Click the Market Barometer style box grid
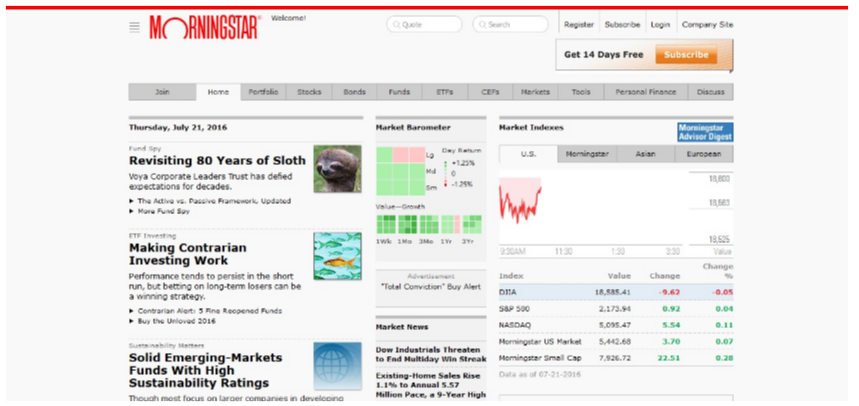The width and height of the screenshot is (859, 406). 400,171
